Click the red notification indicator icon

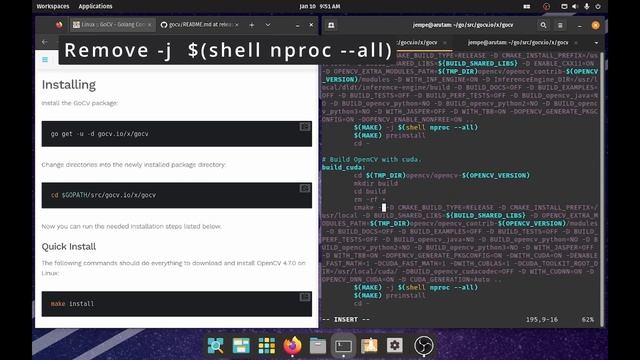[x=546, y=6]
